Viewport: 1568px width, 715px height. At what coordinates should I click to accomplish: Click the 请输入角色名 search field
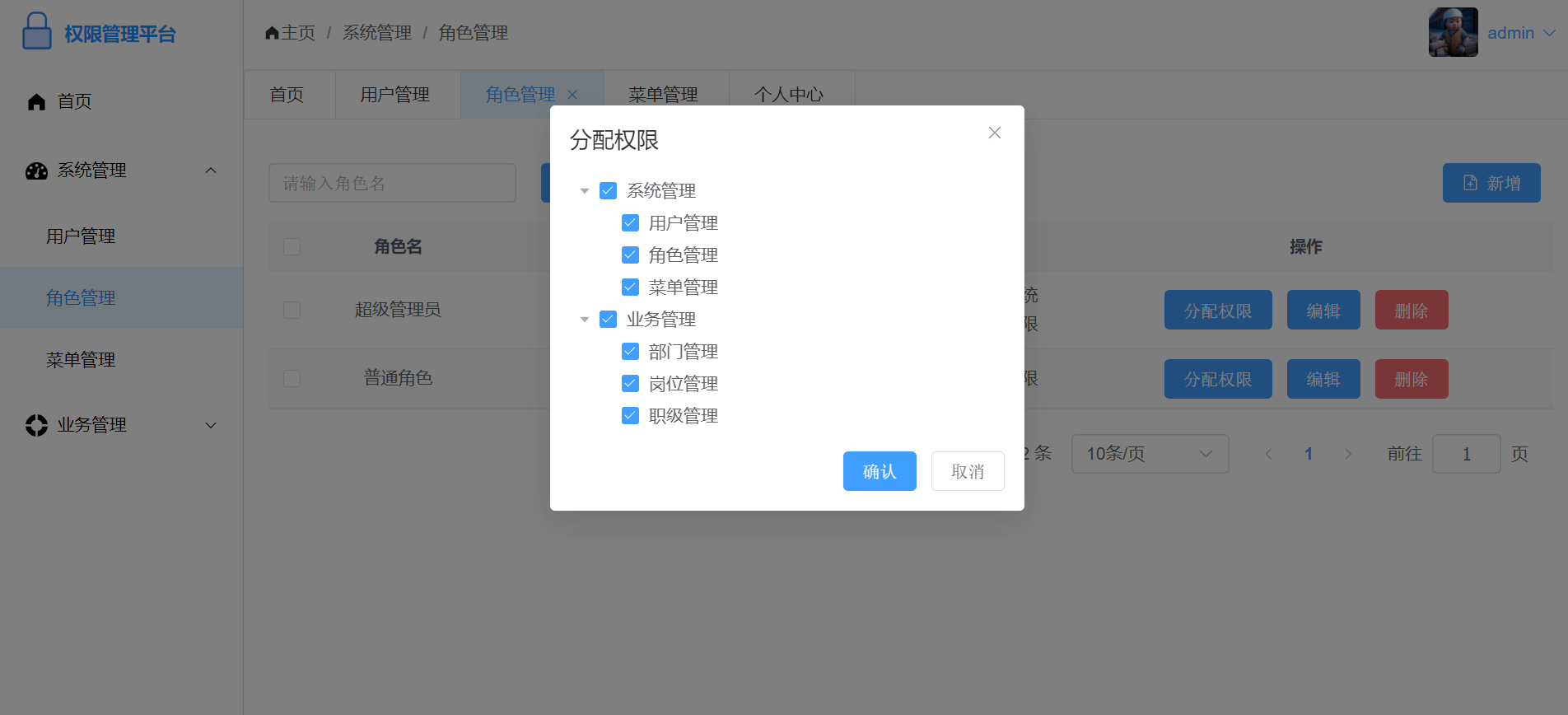tap(392, 183)
